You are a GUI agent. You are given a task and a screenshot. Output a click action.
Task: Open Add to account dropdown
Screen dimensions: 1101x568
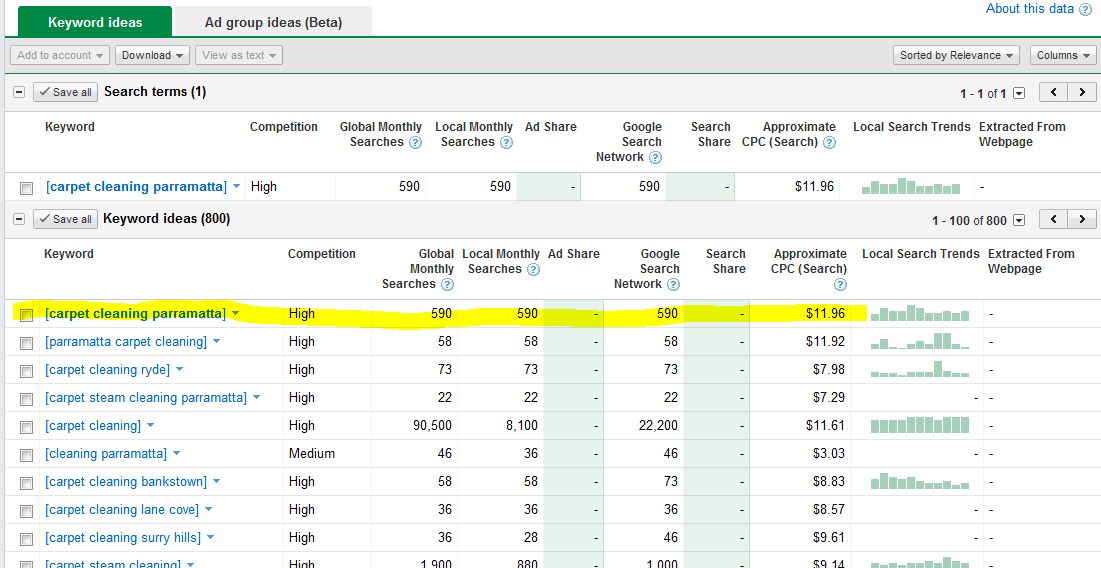tap(60, 55)
